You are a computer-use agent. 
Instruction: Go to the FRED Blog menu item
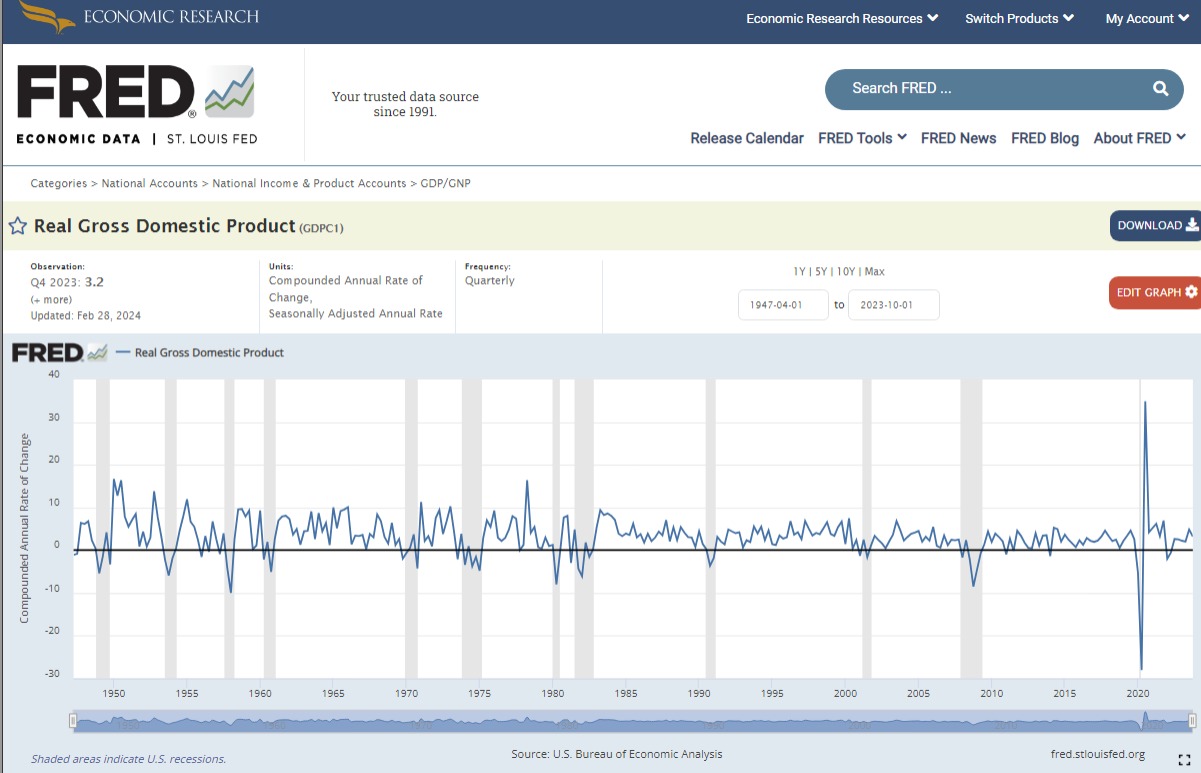(x=1044, y=138)
